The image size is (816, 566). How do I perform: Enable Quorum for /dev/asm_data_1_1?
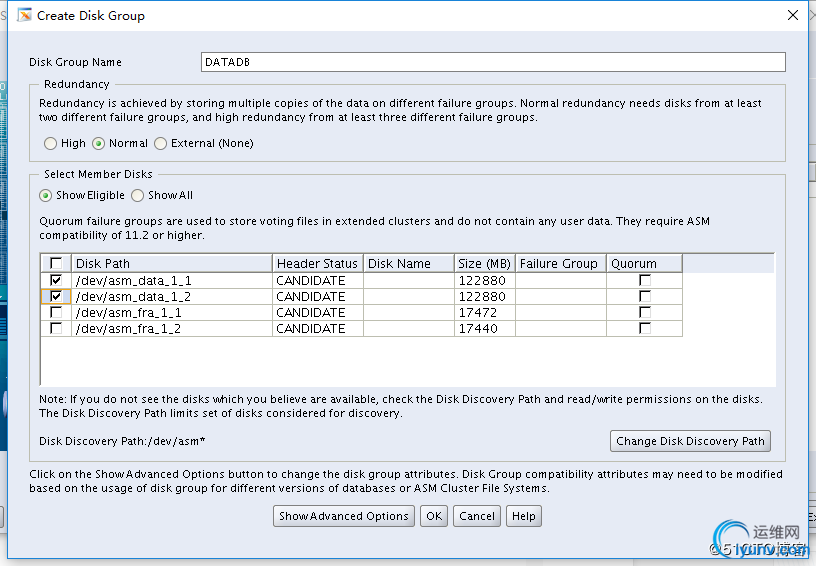click(x=645, y=281)
